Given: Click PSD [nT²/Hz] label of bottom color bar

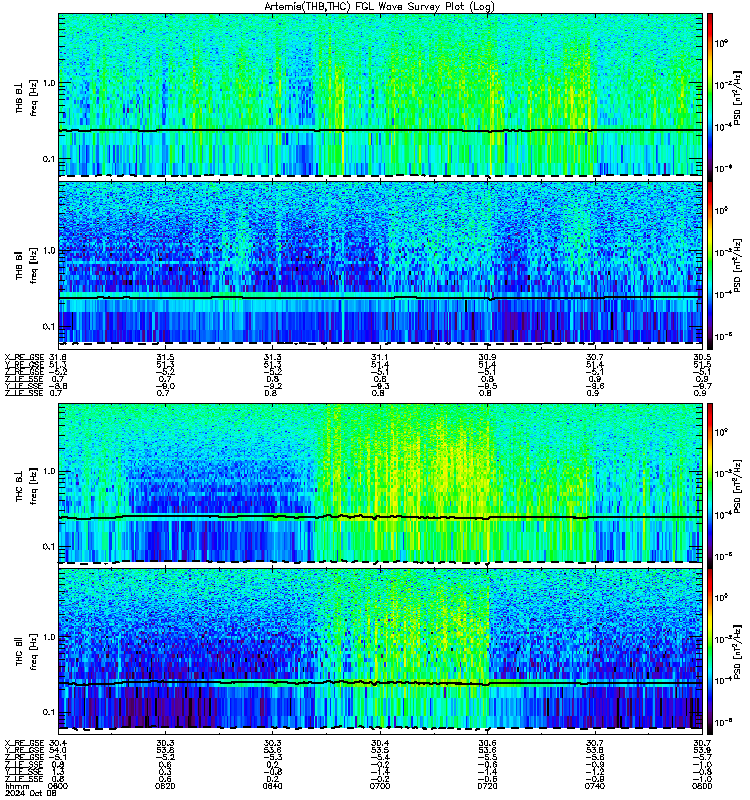Looking at the screenshot, I should coord(738,652).
